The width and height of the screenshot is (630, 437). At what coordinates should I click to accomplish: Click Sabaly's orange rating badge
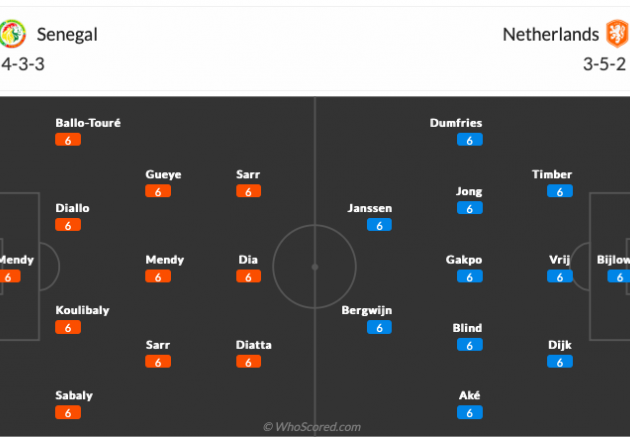[x=68, y=412]
